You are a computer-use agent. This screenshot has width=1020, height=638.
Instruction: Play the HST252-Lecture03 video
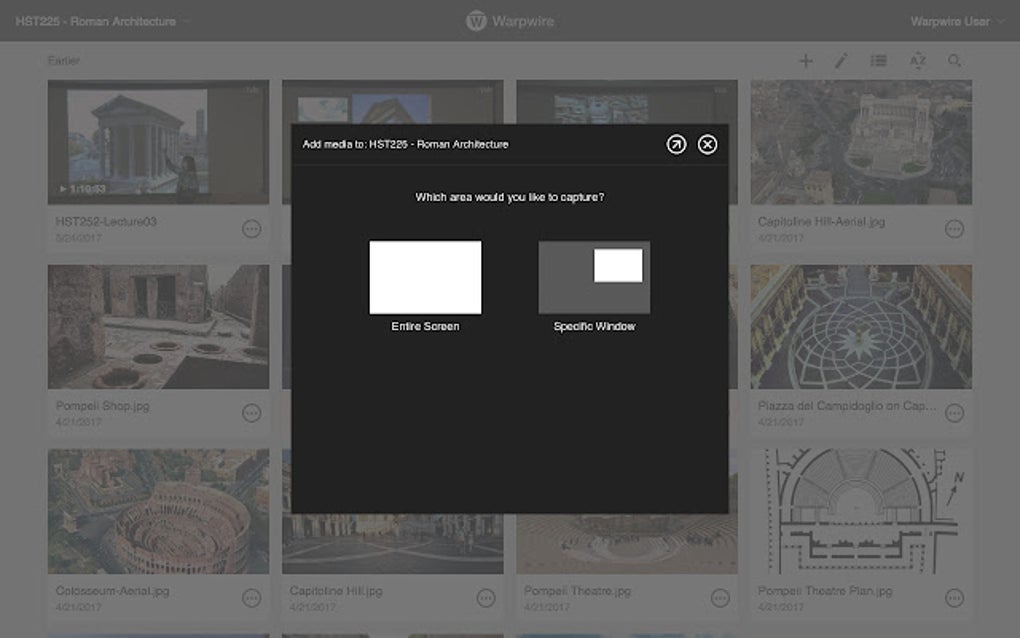coord(158,140)
